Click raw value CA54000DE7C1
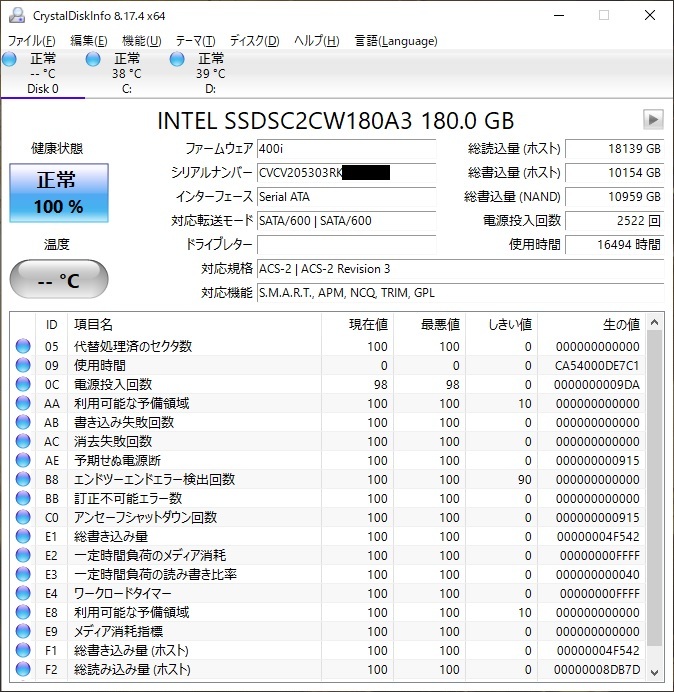Viewport: 674px width, 692px height. pos(597,365)
